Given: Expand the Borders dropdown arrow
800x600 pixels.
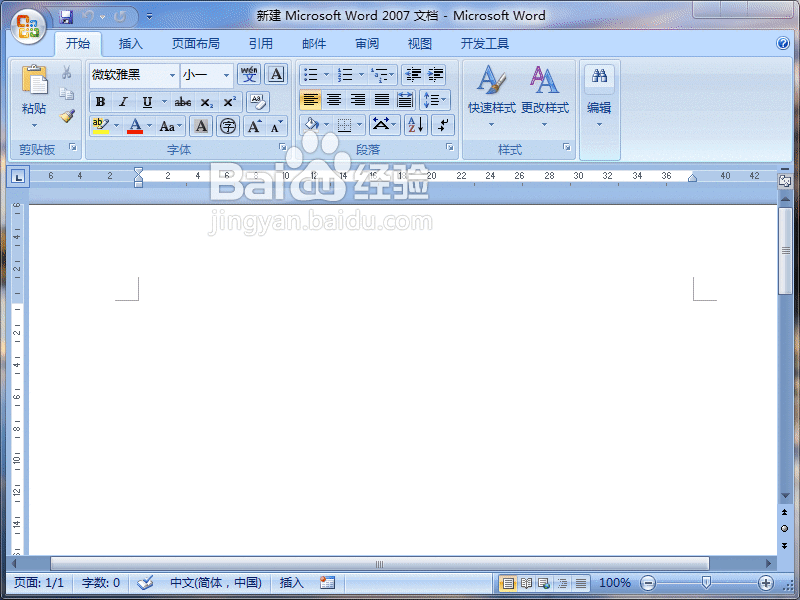Looking at the screenshot, I should point(359,124).
